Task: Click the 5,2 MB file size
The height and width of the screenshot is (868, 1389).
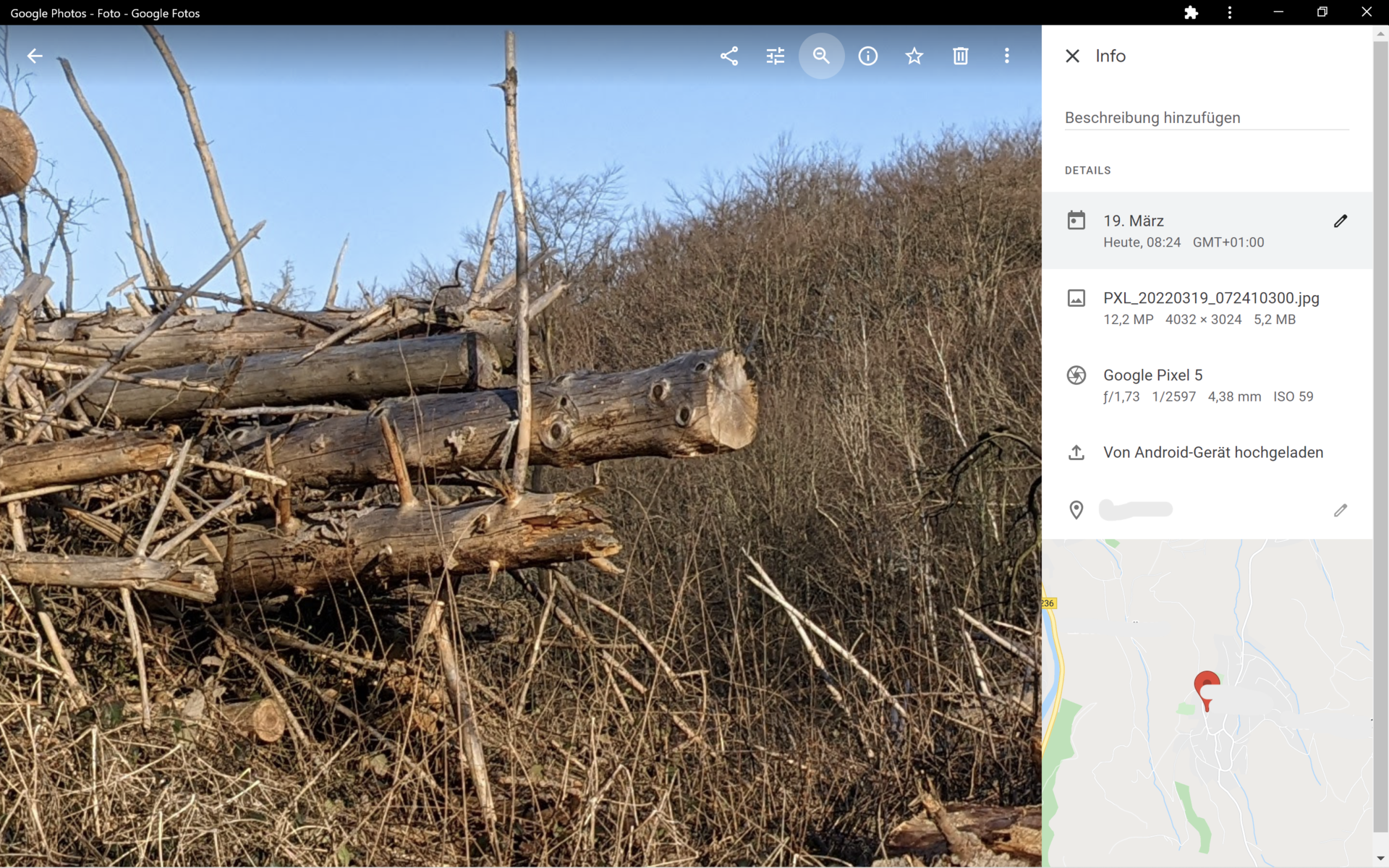Action: click(1275, 320)
